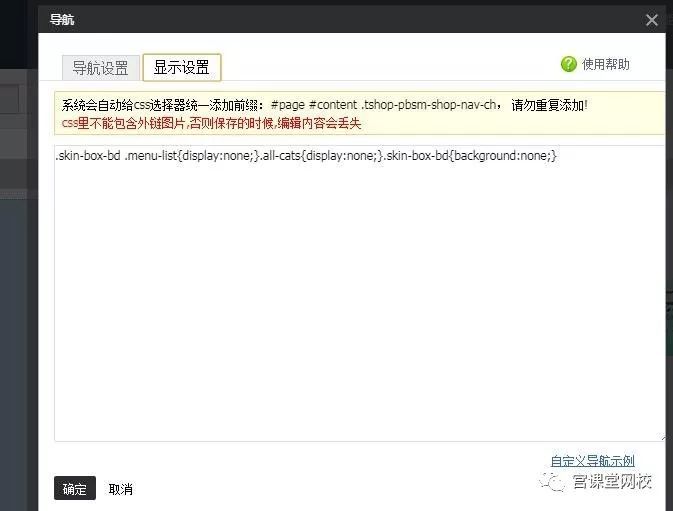This screenshot has height=511, width=673.
Task: Click the #page #content prefix text
Action: tap(314, 105)
